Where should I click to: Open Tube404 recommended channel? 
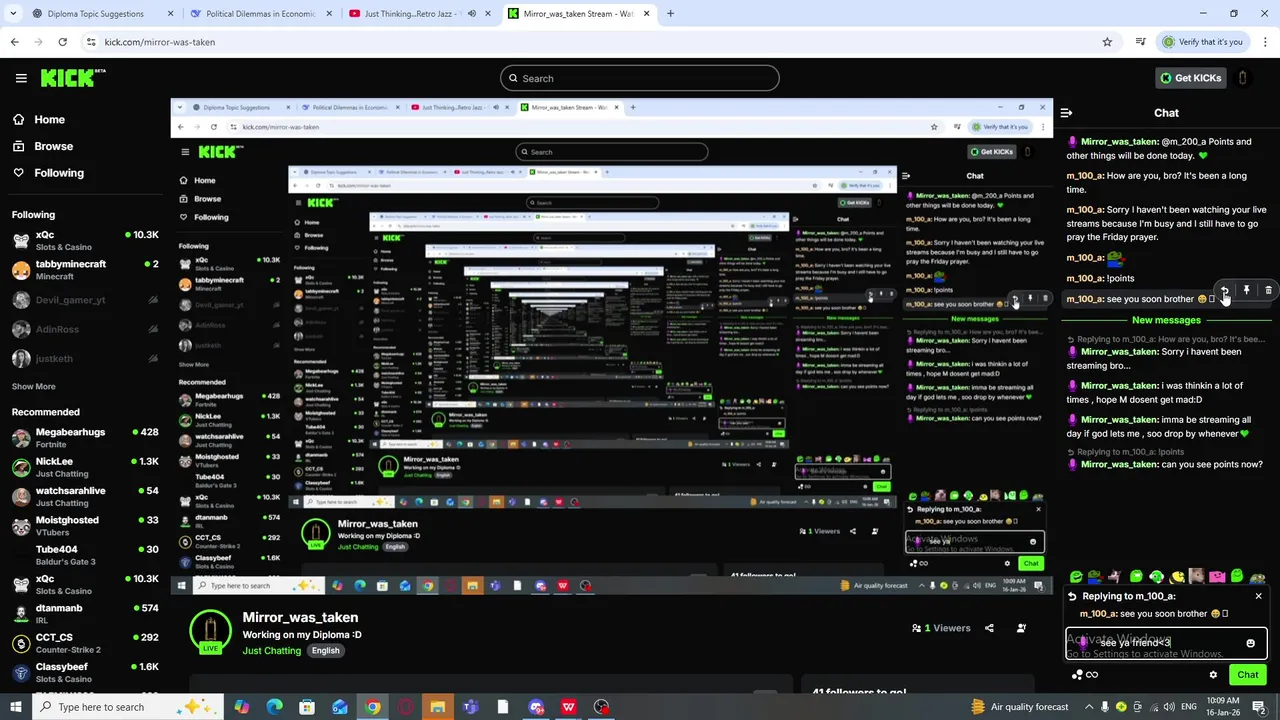point(84,555)
